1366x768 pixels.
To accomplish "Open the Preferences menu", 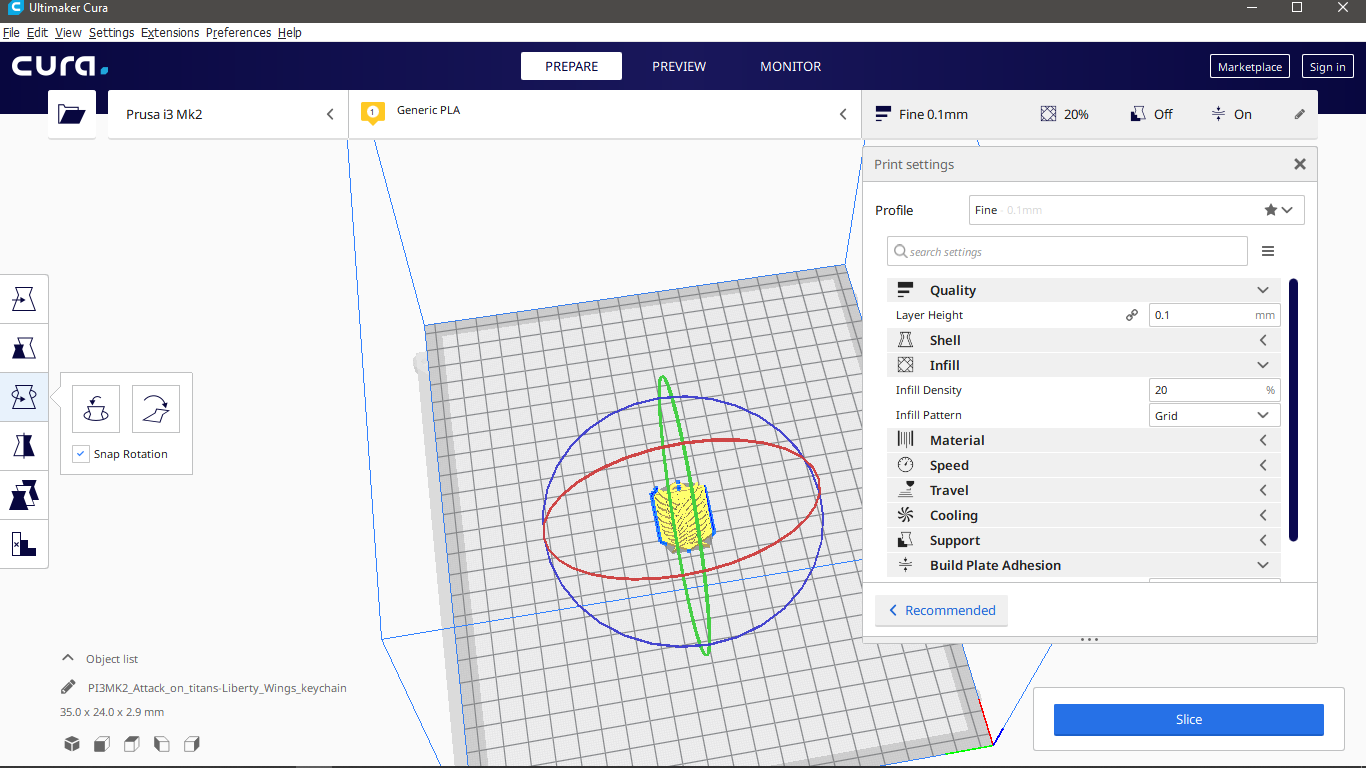I will pos(238,32).
